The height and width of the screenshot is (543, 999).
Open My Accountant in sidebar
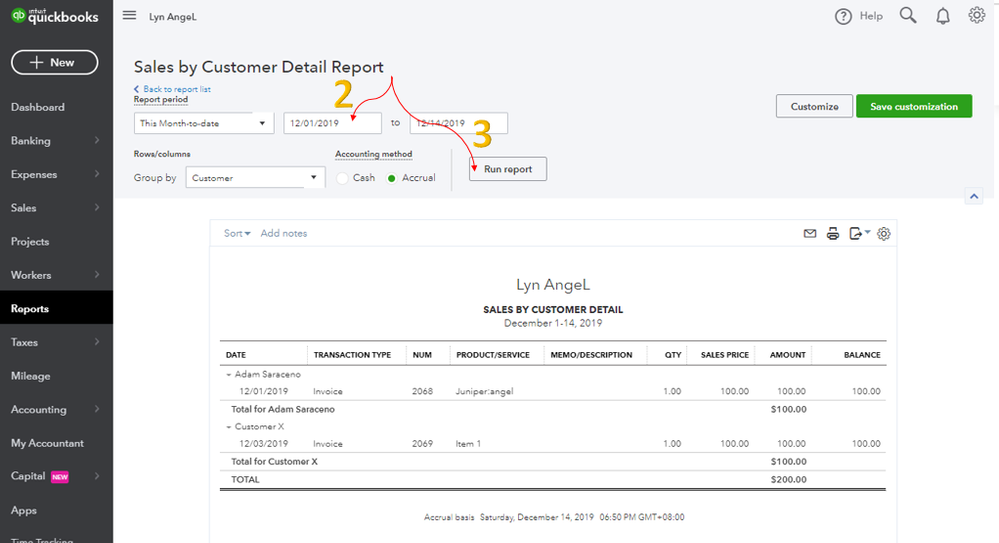click(47, 443)
